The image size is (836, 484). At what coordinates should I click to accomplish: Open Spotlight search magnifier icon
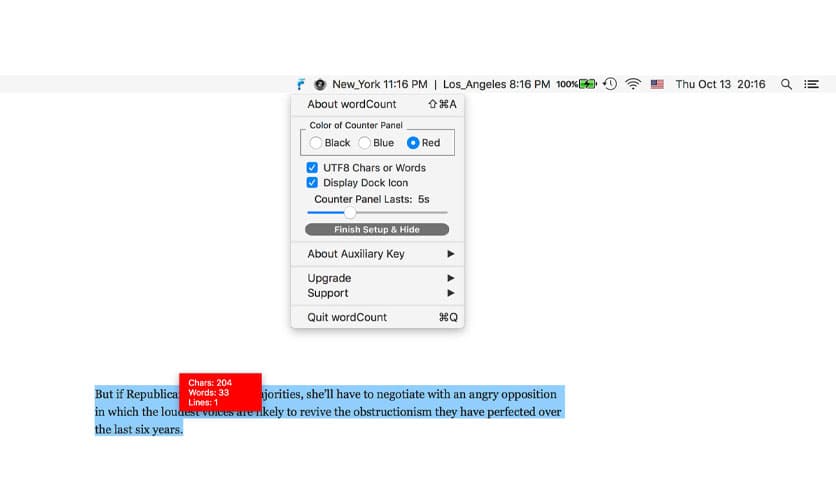pos(787,85)
